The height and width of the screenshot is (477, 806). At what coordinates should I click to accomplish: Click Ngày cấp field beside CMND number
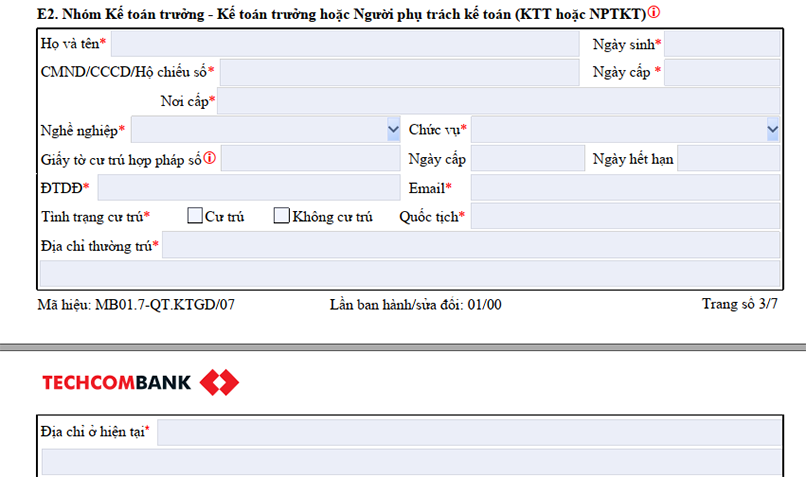click(x=722, y=72)
